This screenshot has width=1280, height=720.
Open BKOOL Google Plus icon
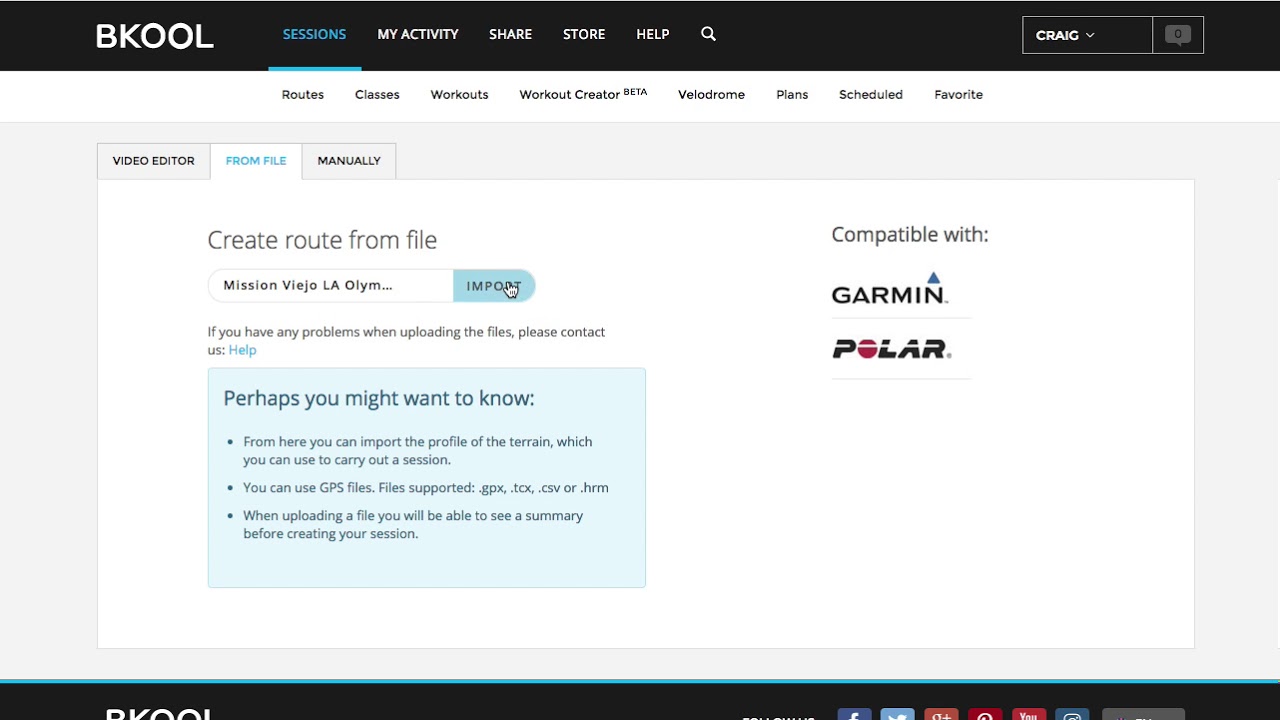[941, 714]
